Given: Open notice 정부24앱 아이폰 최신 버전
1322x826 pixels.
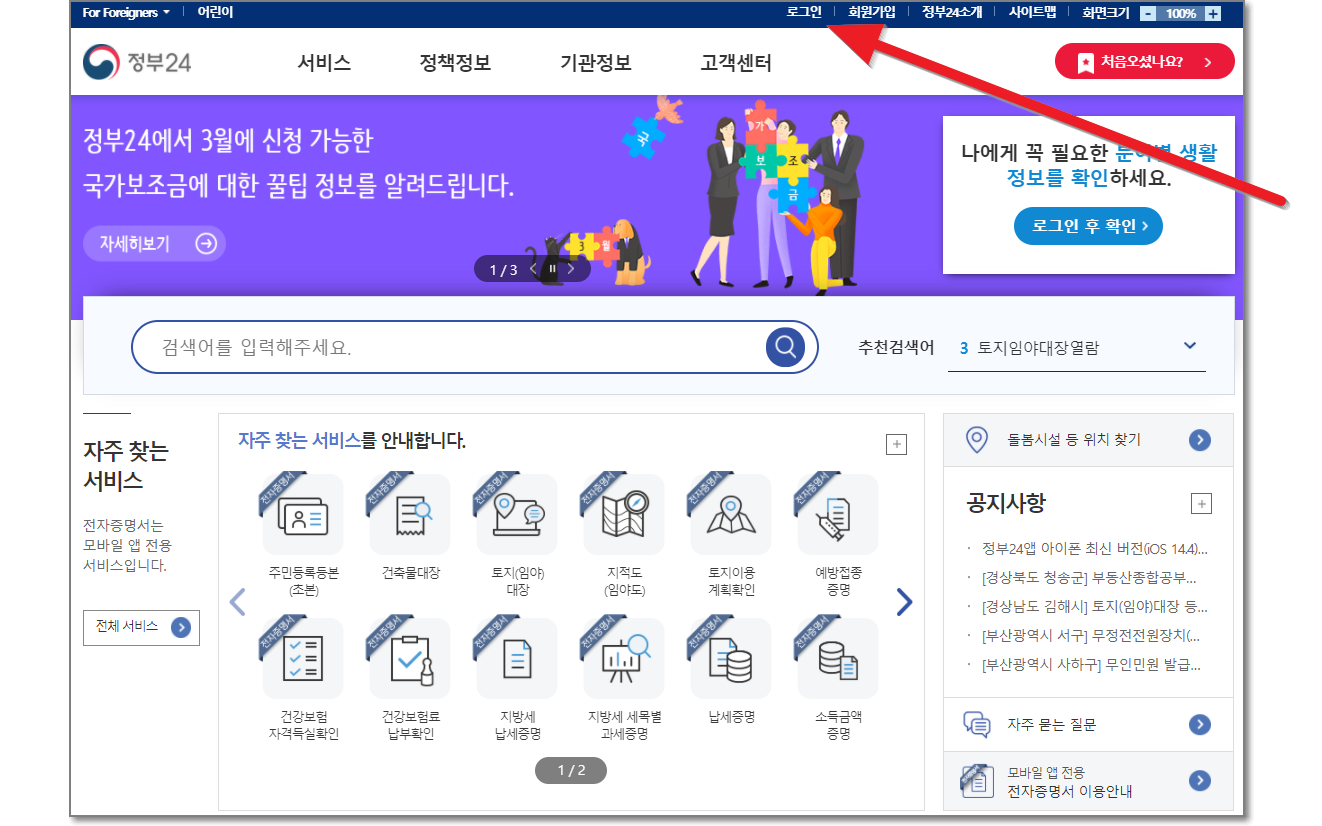Looking at the screenshot, I should click(x=1094, y=548).
